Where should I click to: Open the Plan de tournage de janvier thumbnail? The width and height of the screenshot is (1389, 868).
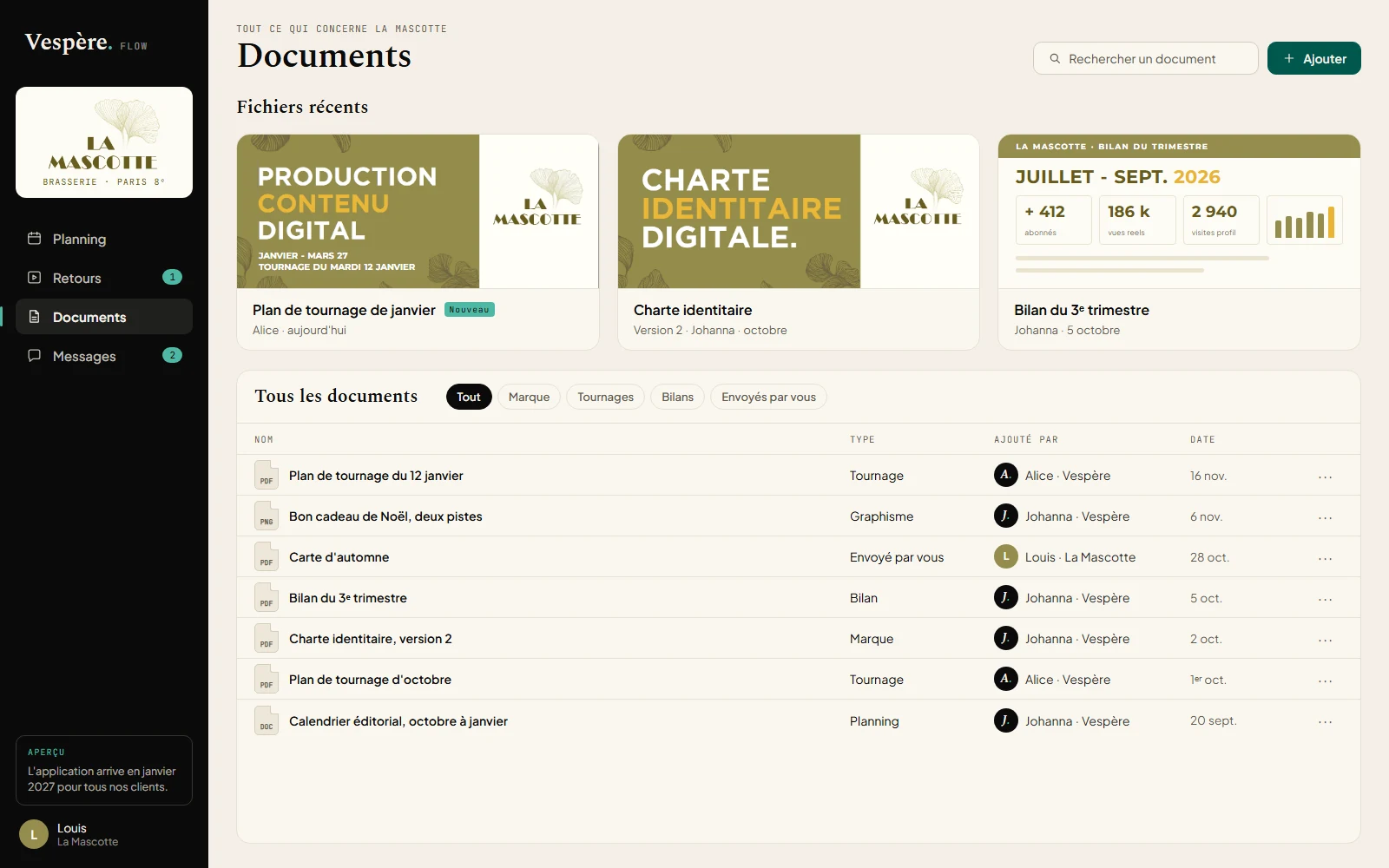point(418,211)
